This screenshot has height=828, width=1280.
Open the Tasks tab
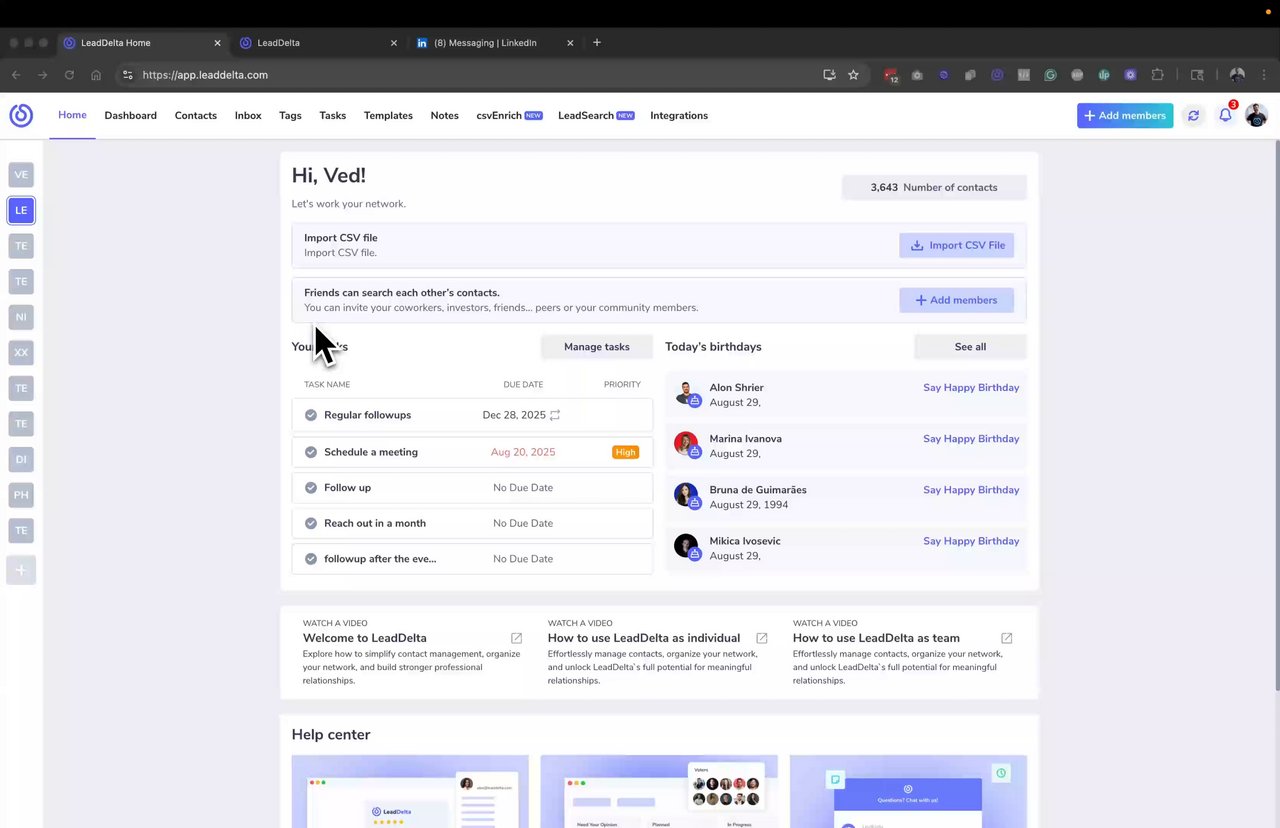coord(333,116)
